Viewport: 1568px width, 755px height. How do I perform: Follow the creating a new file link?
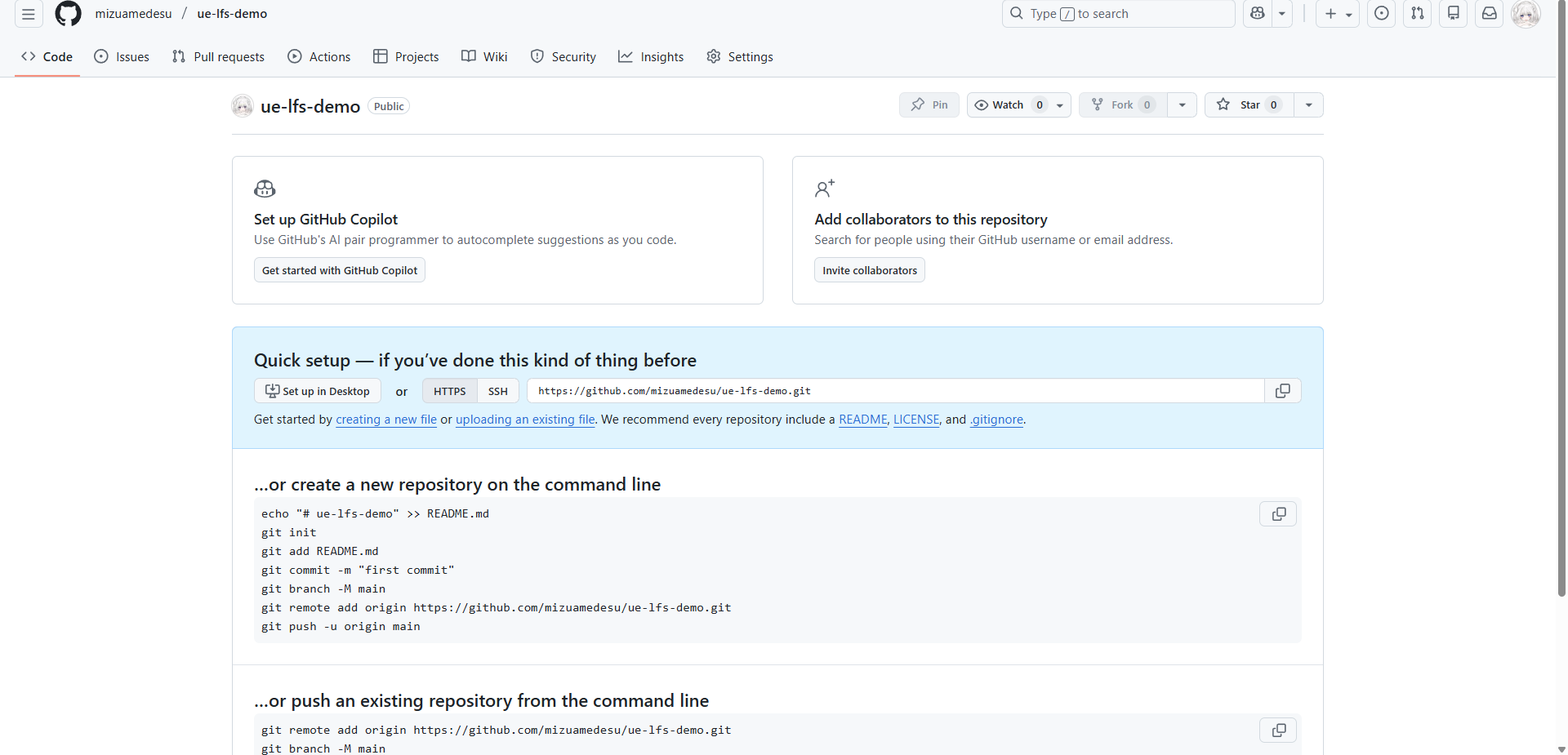coord(385,420)
